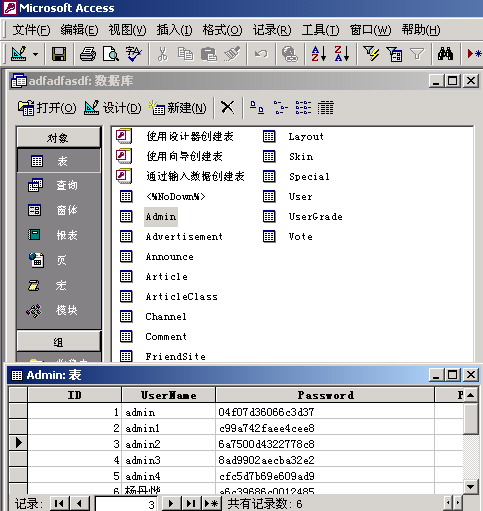Switch to List view

pos(303,107)
